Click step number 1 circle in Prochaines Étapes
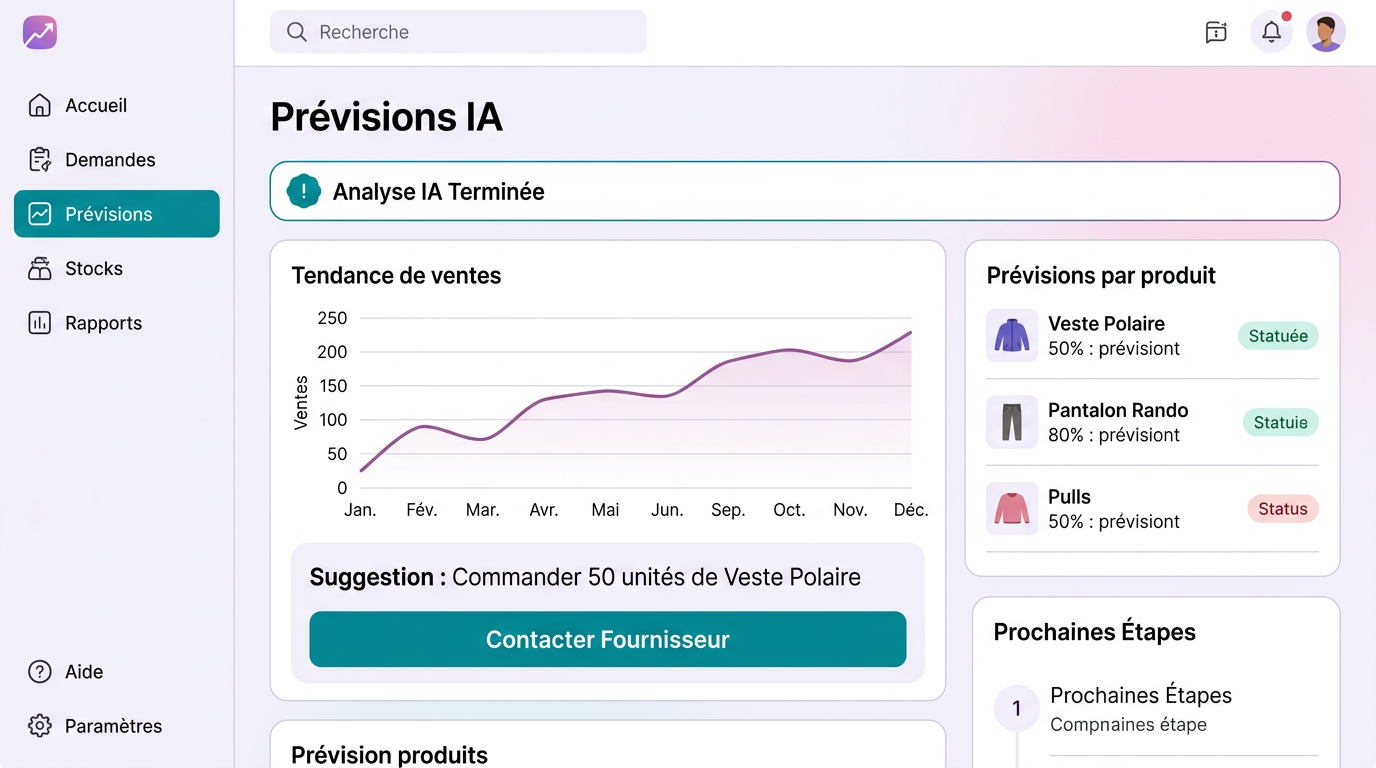 [1017, 709]
